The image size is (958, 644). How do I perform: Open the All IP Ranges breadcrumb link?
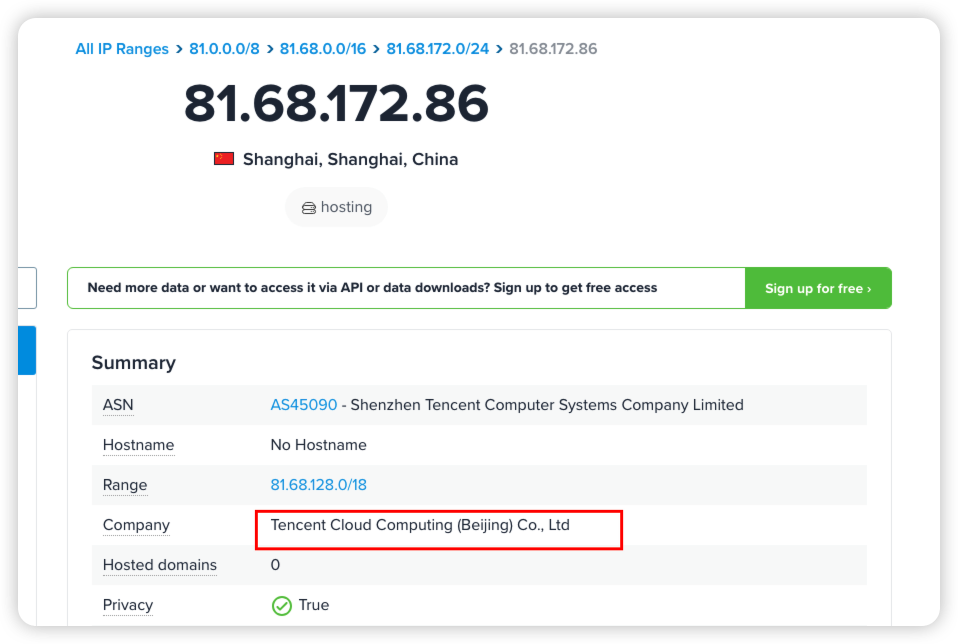click(122, 49)
